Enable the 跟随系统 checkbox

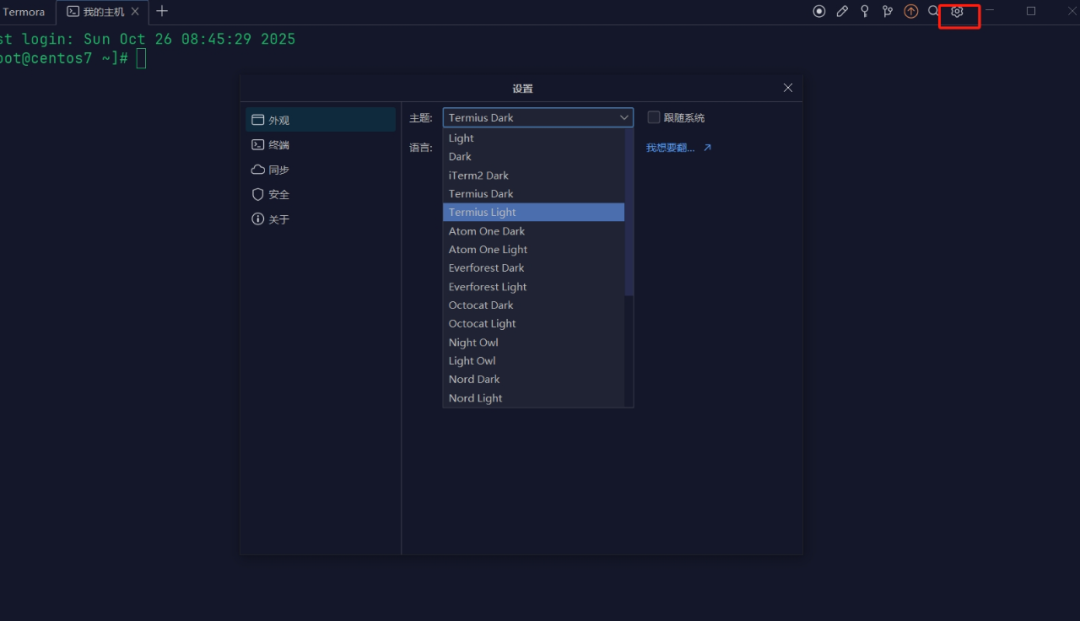coord(654,117)
